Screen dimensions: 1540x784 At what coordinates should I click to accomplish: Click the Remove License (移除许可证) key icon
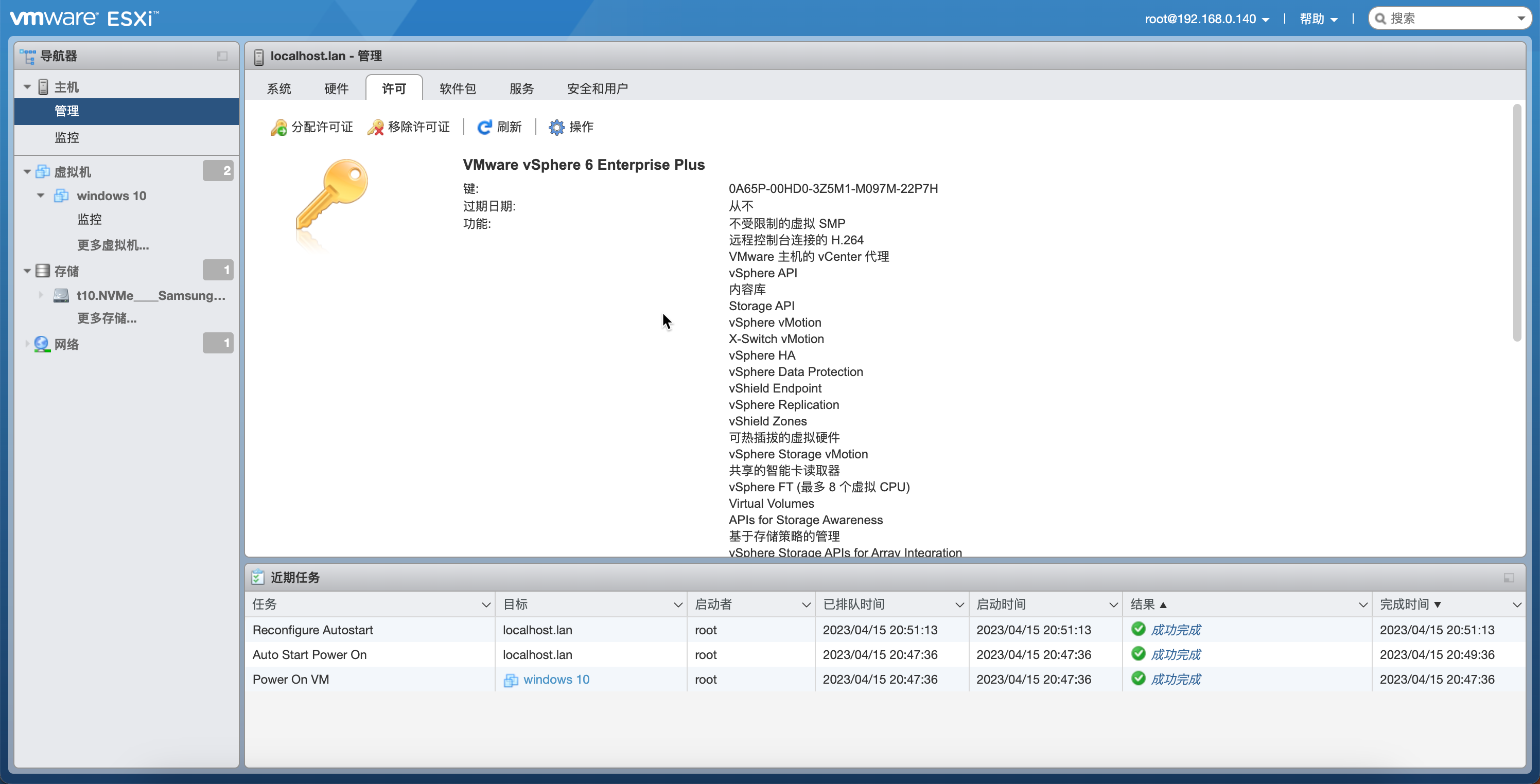coord(375,127)
